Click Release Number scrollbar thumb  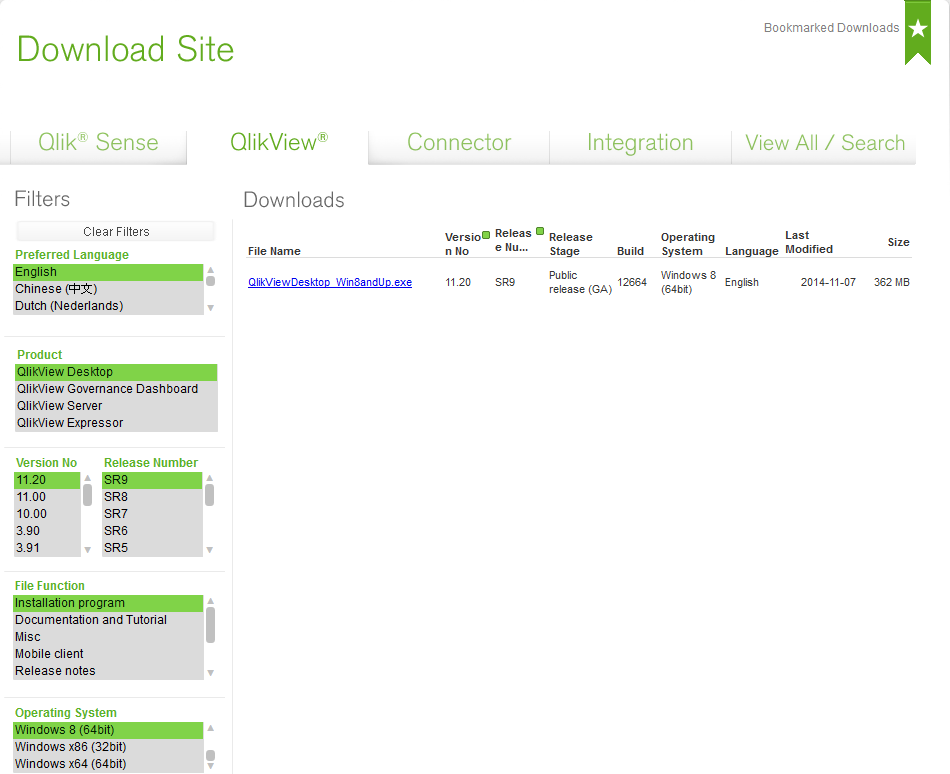coord(210,495)
